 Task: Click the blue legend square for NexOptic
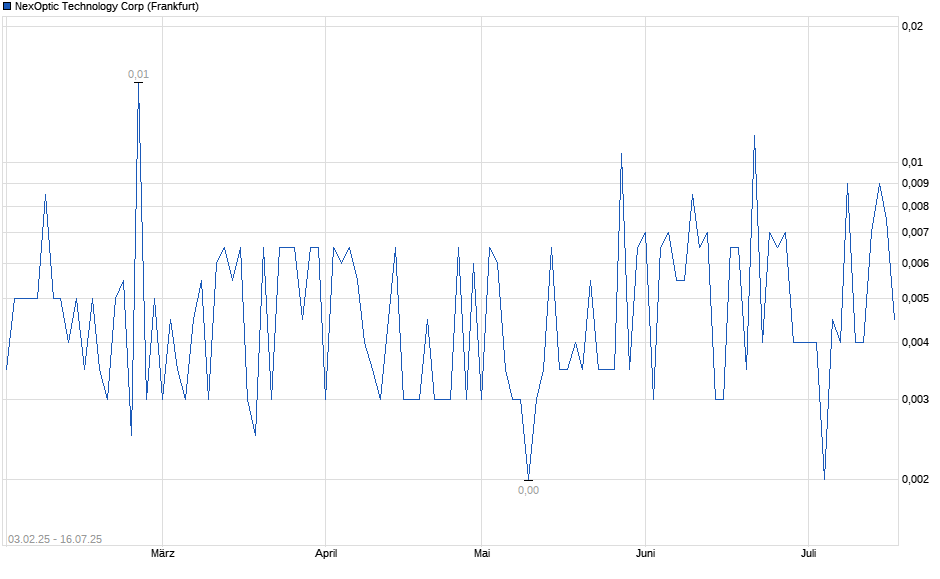click(x=7, y=7)
